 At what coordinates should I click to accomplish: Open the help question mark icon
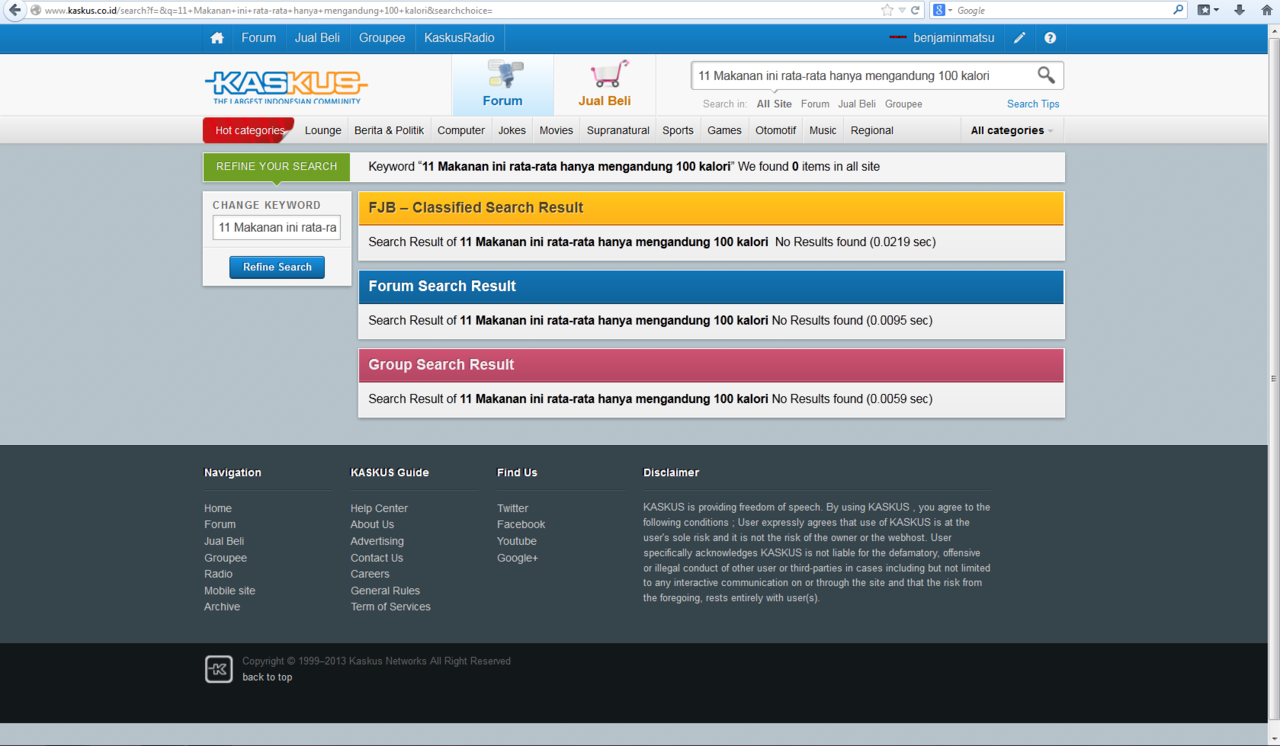pos(1050,38)
